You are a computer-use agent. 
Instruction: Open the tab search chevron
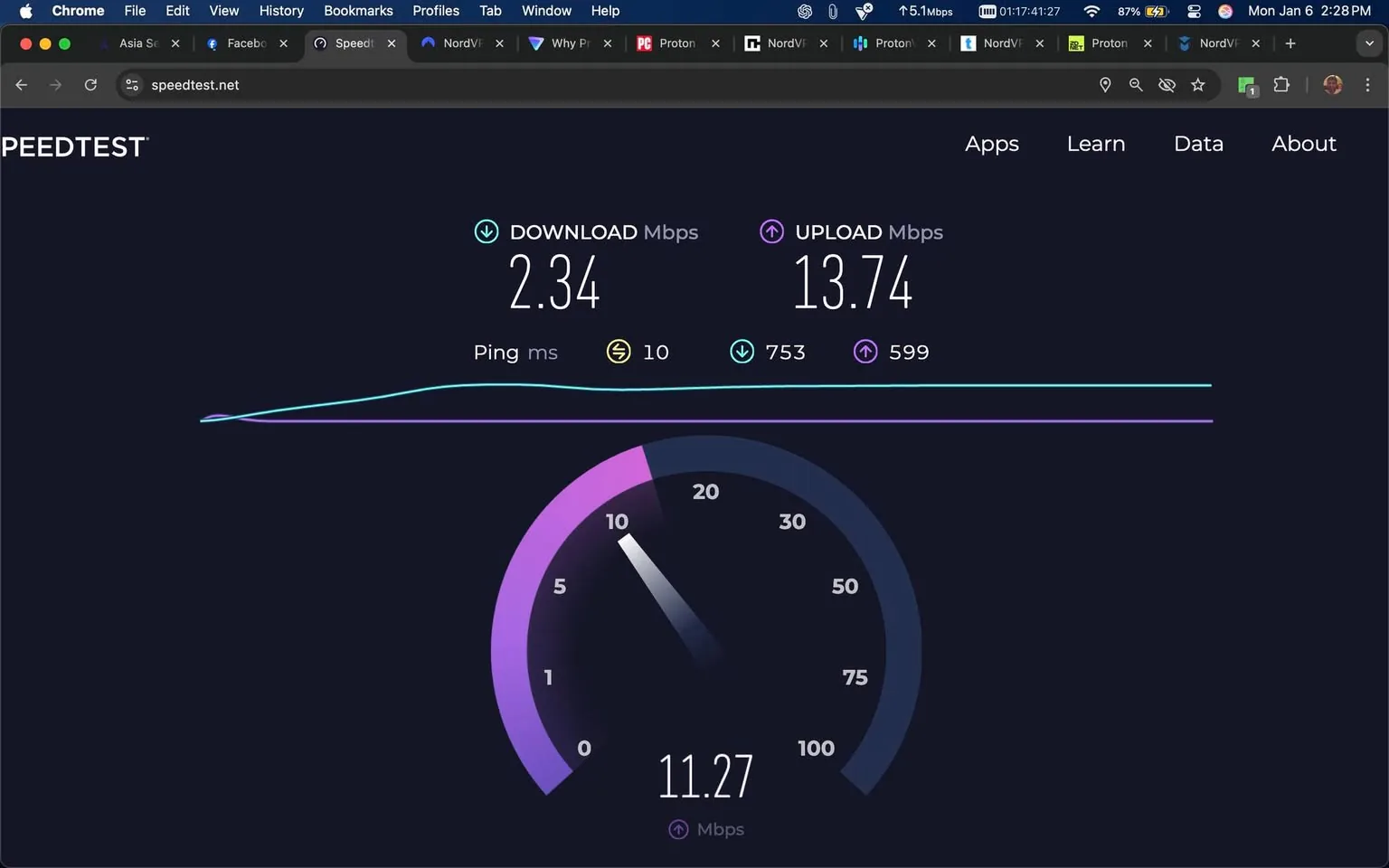coord(1369,42)
